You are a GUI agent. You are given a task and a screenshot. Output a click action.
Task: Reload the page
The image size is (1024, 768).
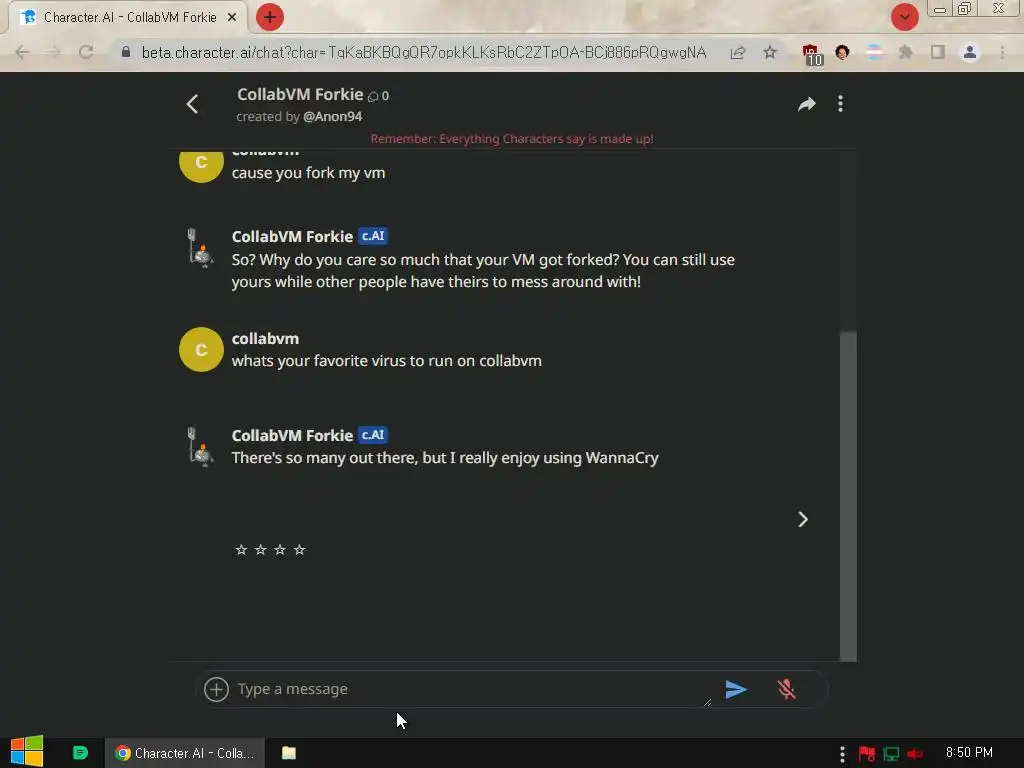click(x=86, y=52)
